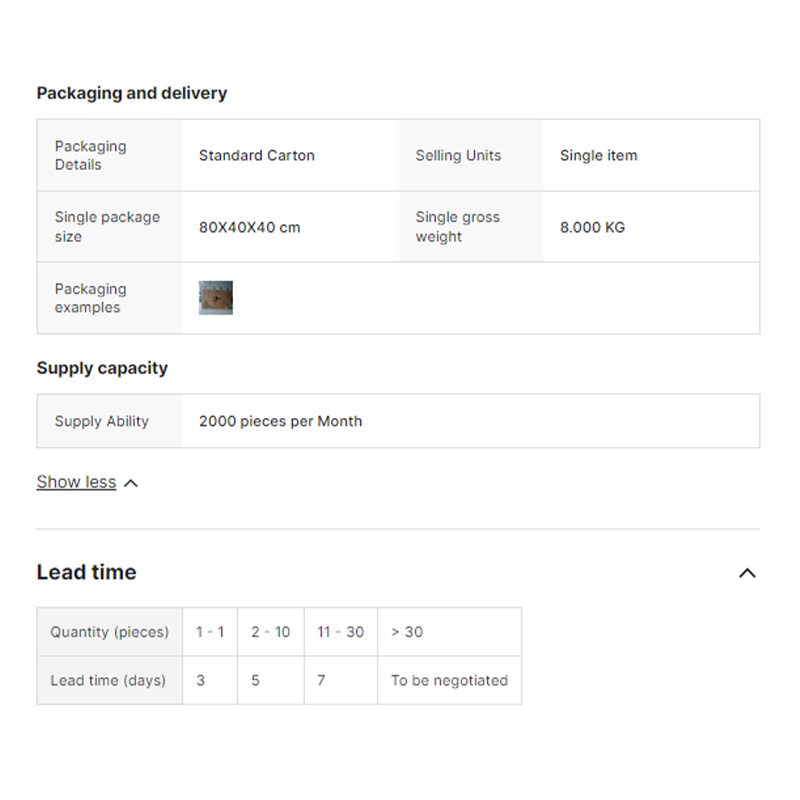Select the 2000 pieces per Month text
Image resolution: width=800 pixels, height=800 pixels.
281,421
